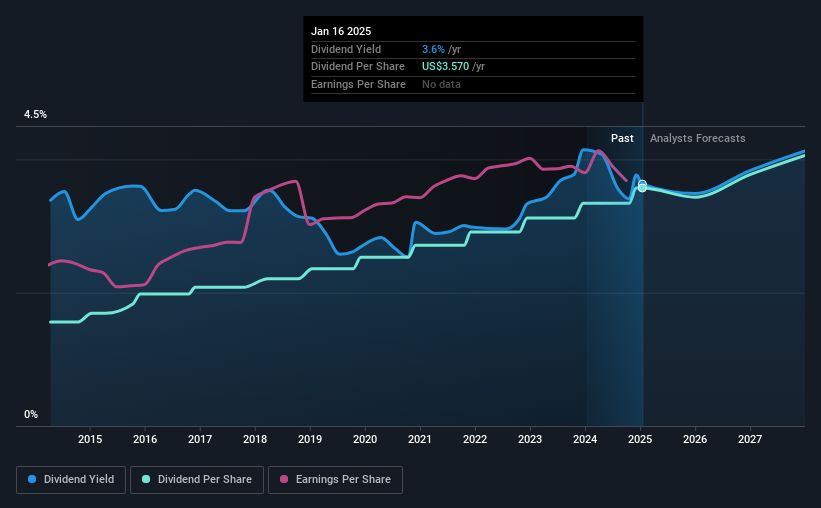Click the 2021 x-axis label
The height and width of the screenshot is (508, 821).
pos(420,439)
